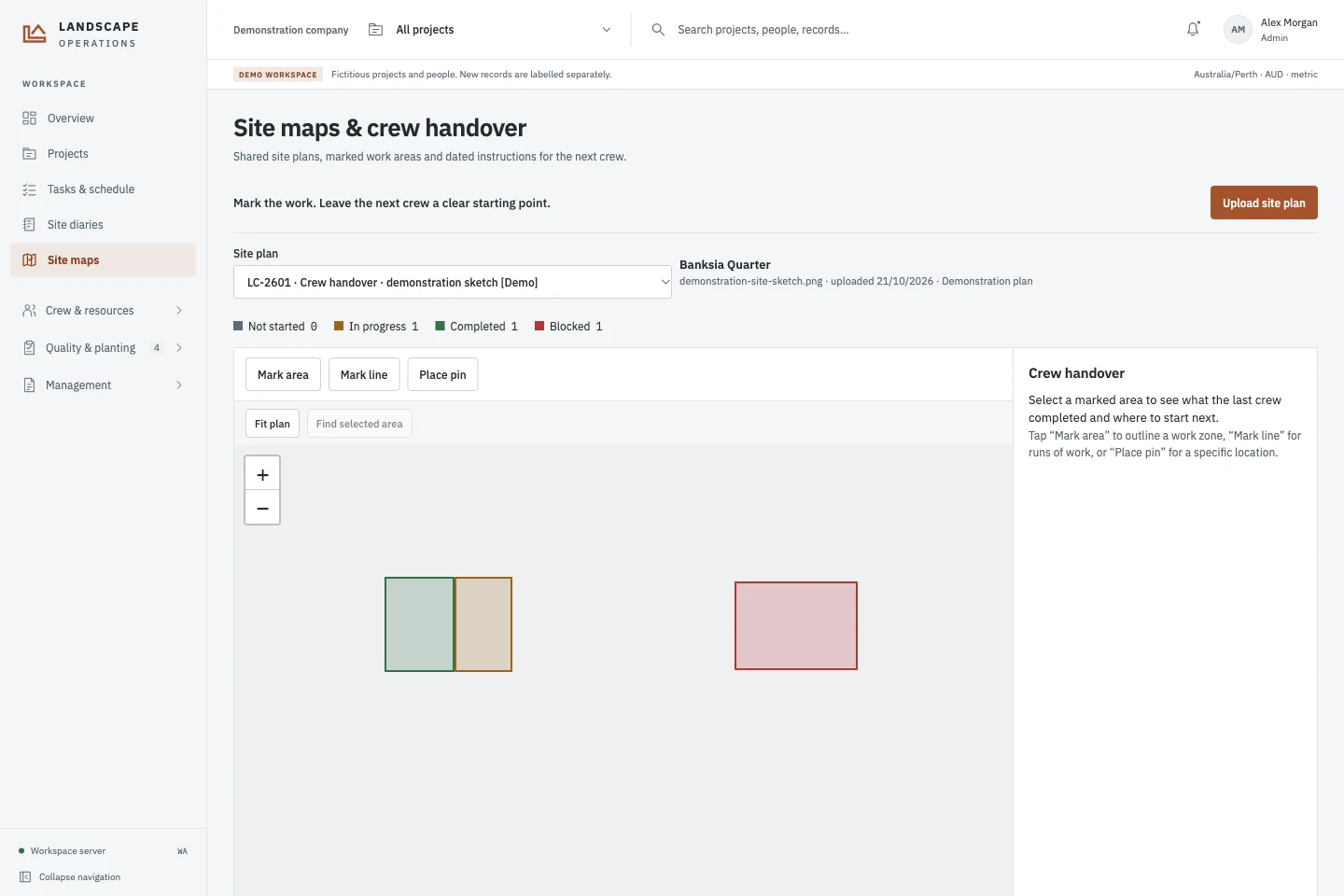Click the Quality & planting clipboard icon

coord(30,348)
